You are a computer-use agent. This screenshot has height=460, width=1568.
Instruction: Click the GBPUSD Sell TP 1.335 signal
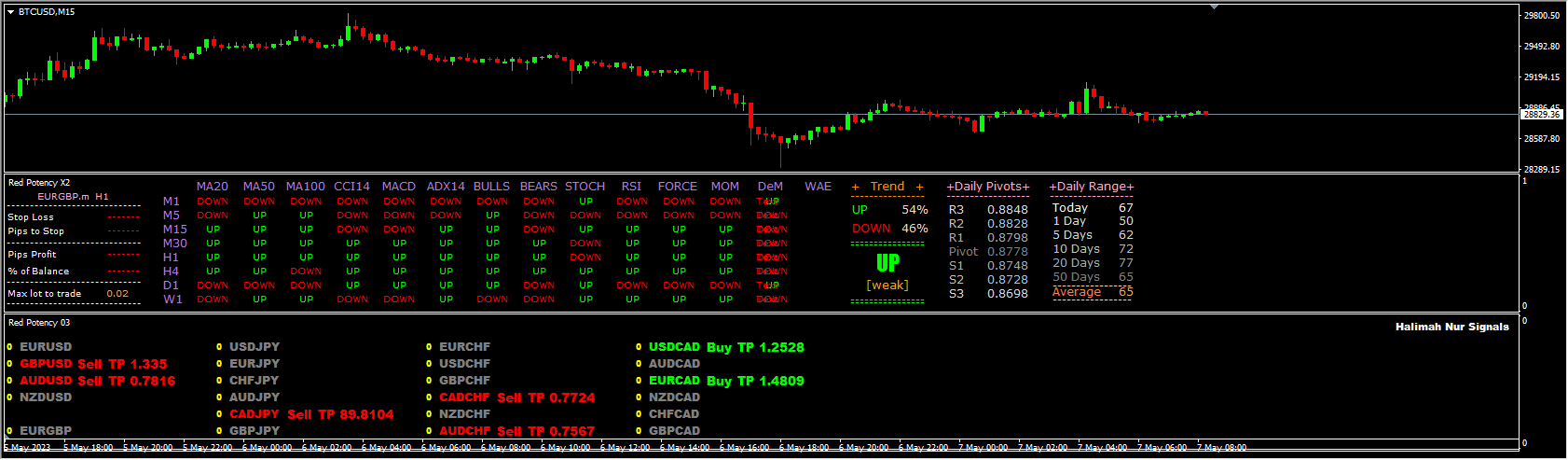coord(93,364)
